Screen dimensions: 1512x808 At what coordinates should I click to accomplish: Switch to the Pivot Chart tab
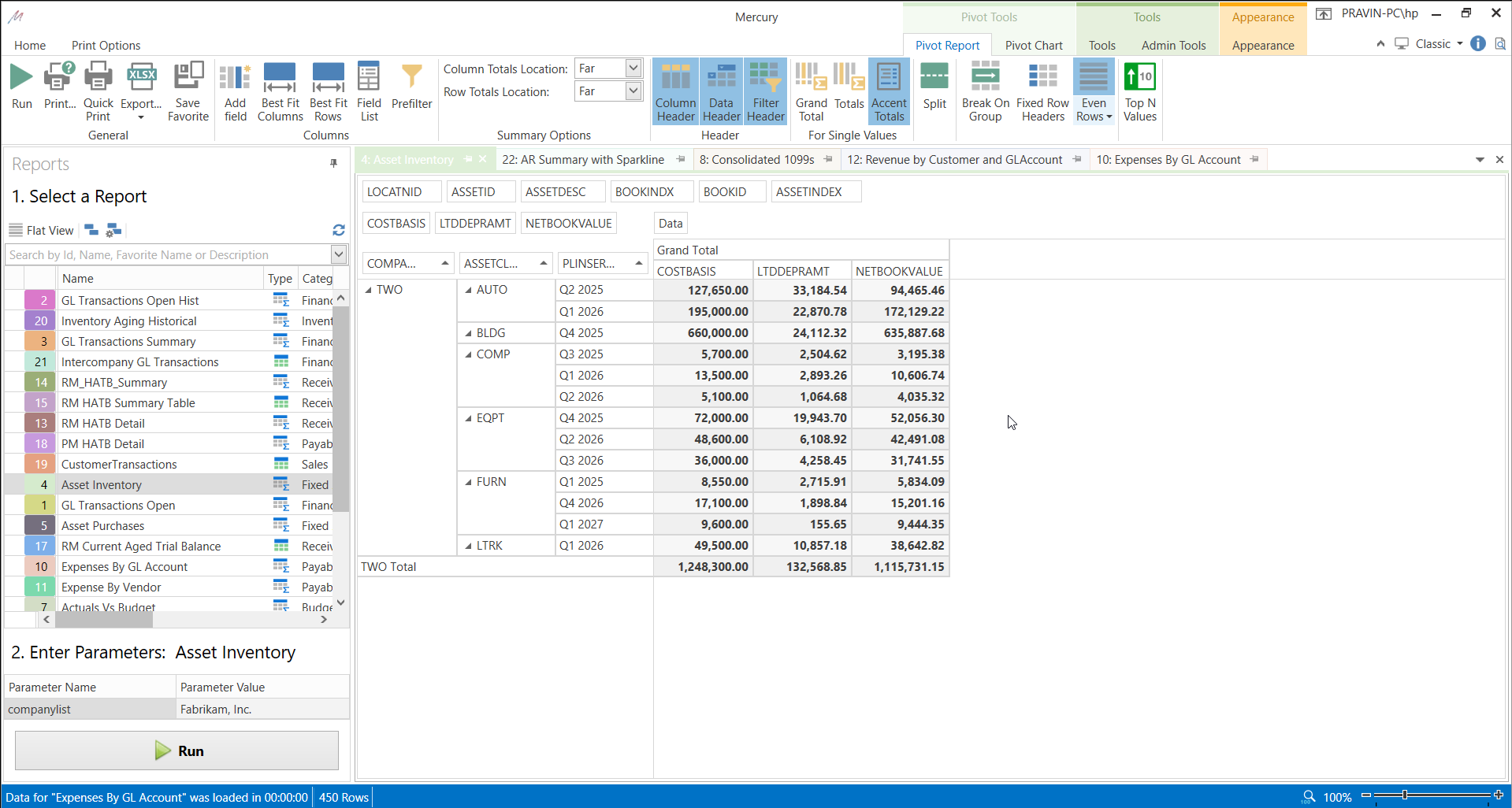(x=1033, y=45)
